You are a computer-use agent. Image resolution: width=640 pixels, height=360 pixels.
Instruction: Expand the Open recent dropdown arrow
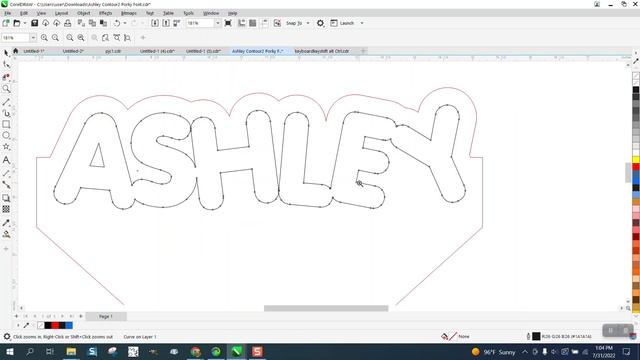point(24,23)
